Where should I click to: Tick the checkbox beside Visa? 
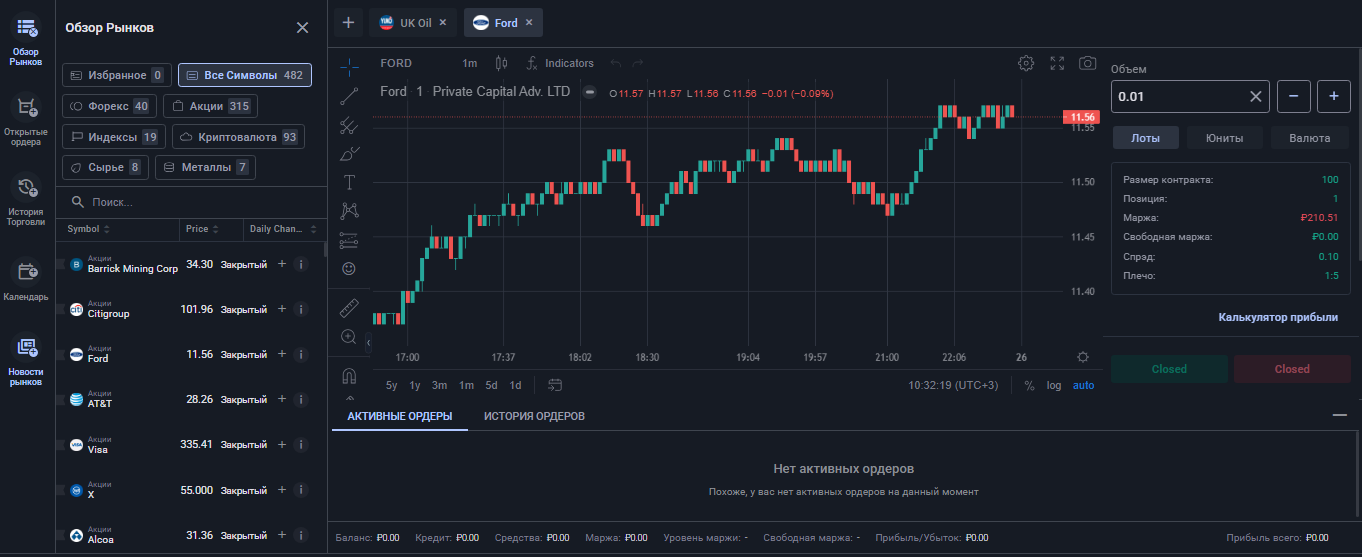(x=60, y=444)
